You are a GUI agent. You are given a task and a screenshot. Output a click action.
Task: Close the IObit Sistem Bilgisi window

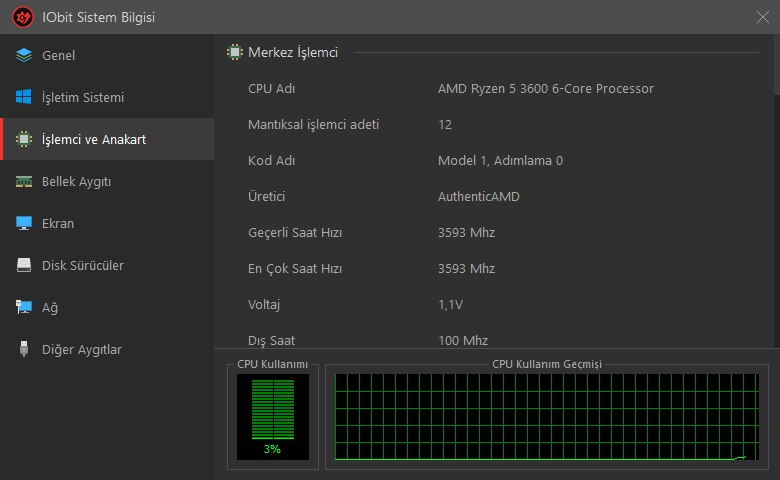point(762,17)
